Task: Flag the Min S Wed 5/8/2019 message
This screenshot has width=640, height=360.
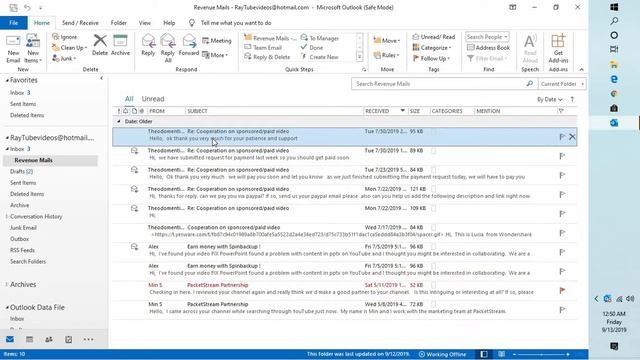Action: [562, 310]
